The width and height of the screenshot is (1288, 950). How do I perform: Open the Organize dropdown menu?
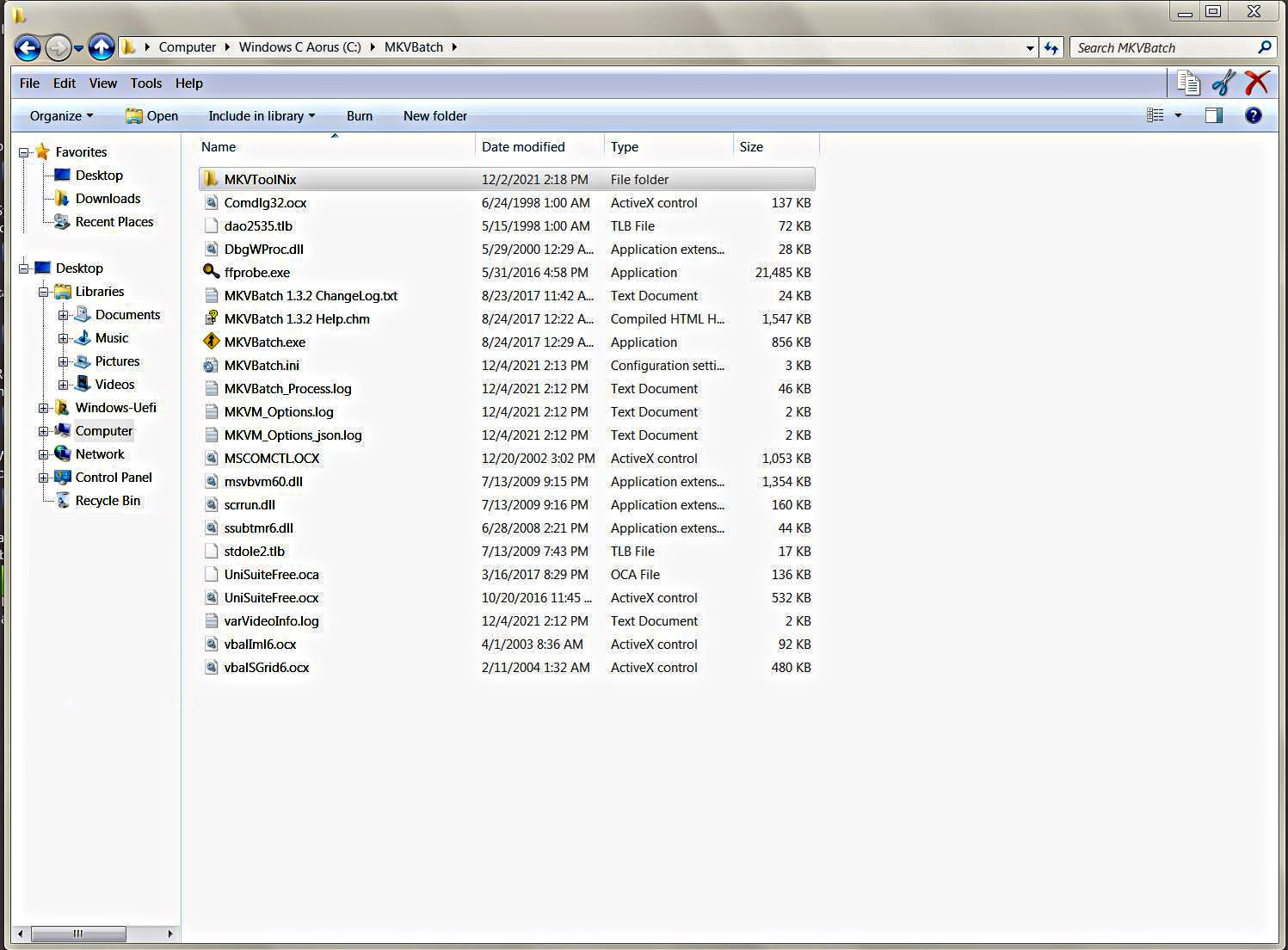[x=61, y=115]
